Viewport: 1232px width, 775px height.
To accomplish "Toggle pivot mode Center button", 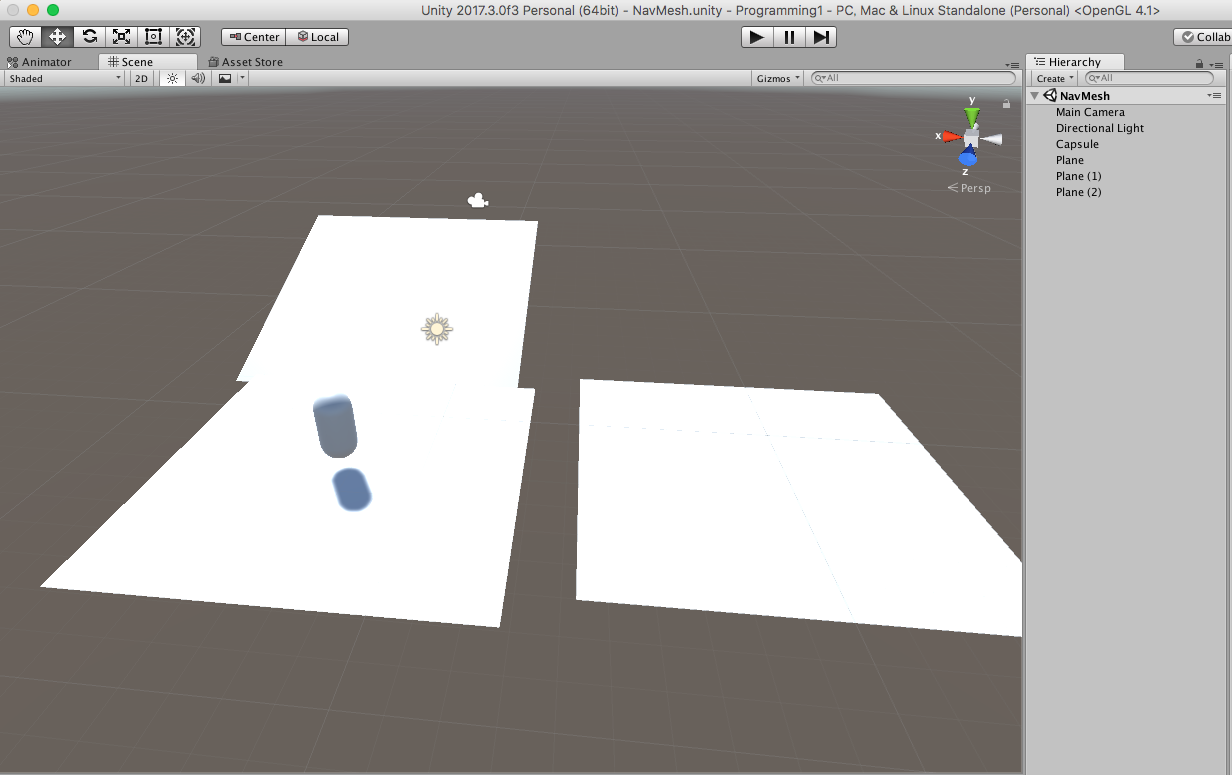I will click(254, 37).
